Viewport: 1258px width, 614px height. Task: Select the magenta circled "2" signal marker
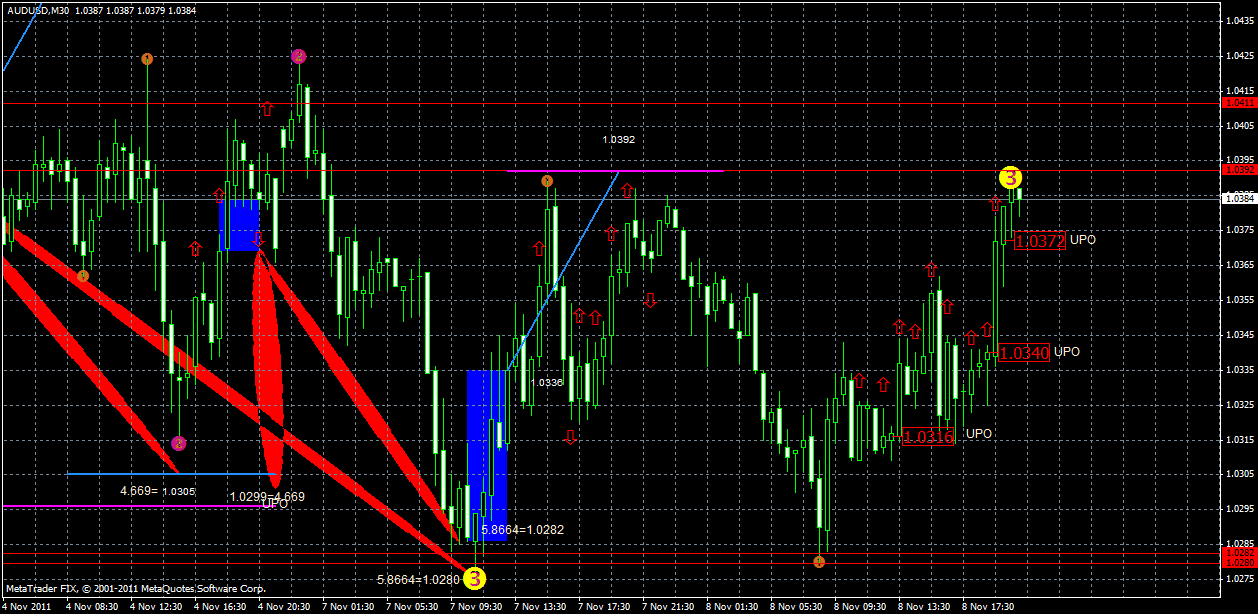[x=297, y=58]
